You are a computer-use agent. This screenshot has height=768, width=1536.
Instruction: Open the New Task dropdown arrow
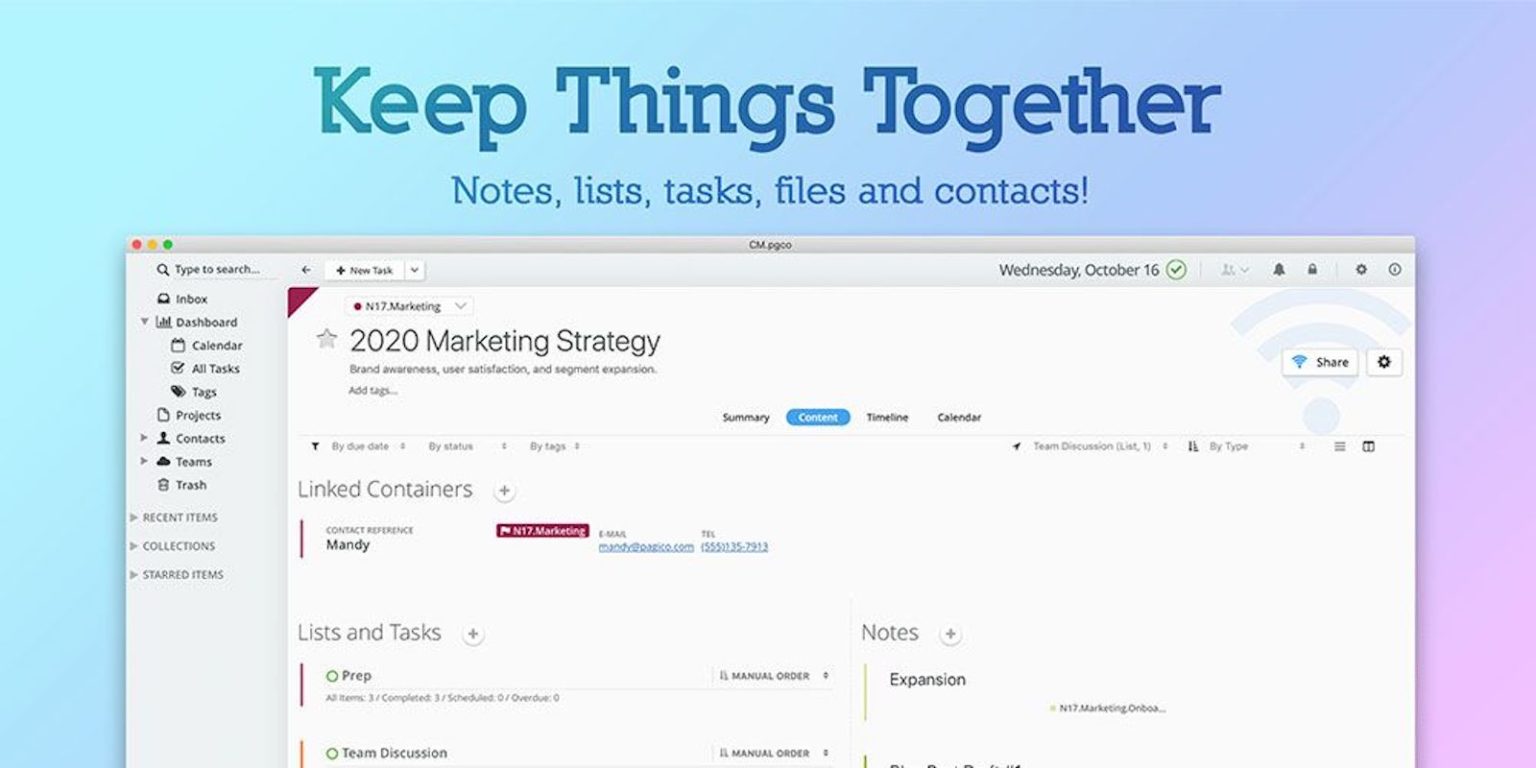pyautogui.click(x=415, y=270)
